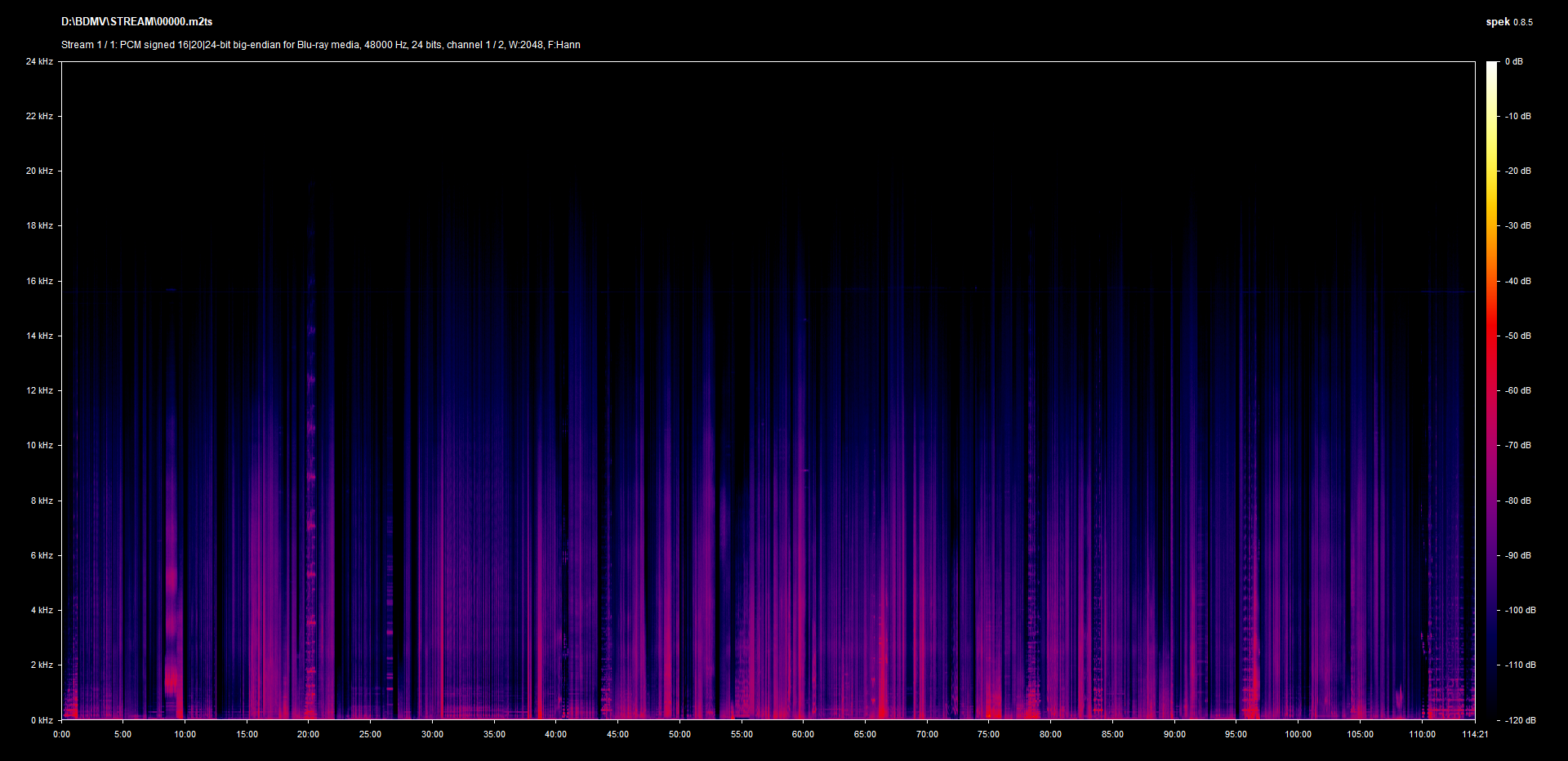Click the white top of the dB color bar
This screenshot has width=1568, height=761.
(1492, 66)
